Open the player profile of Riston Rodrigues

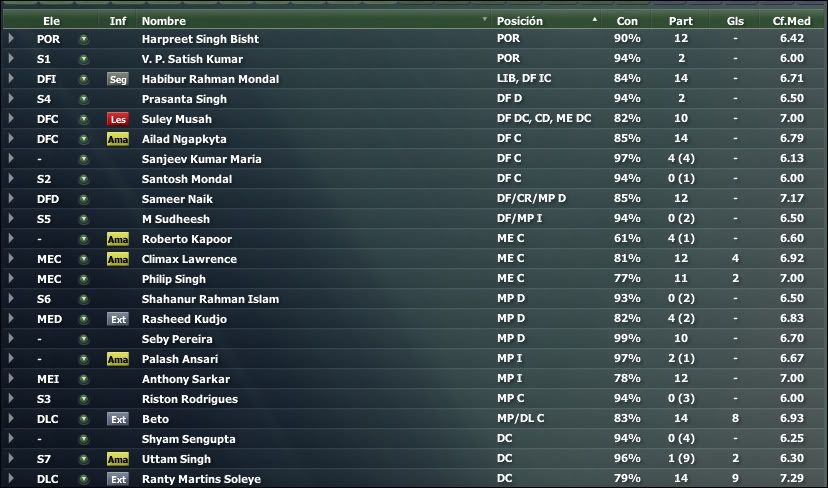[x=190, y=399]
